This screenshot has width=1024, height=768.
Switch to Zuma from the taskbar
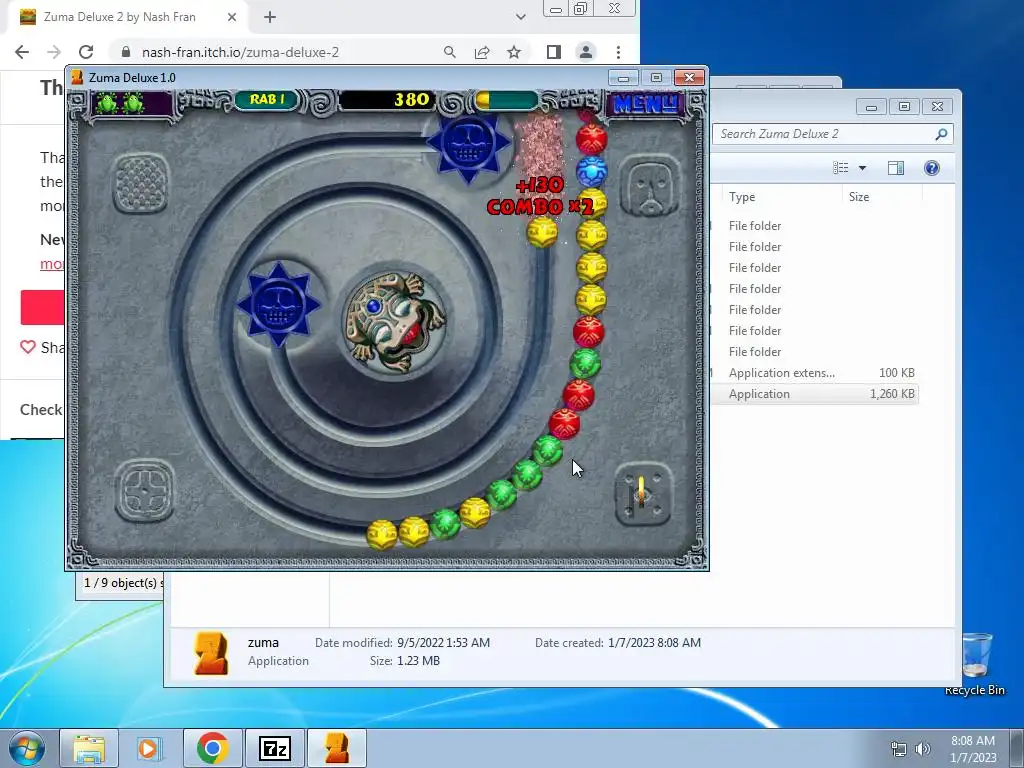click(337, 748)
